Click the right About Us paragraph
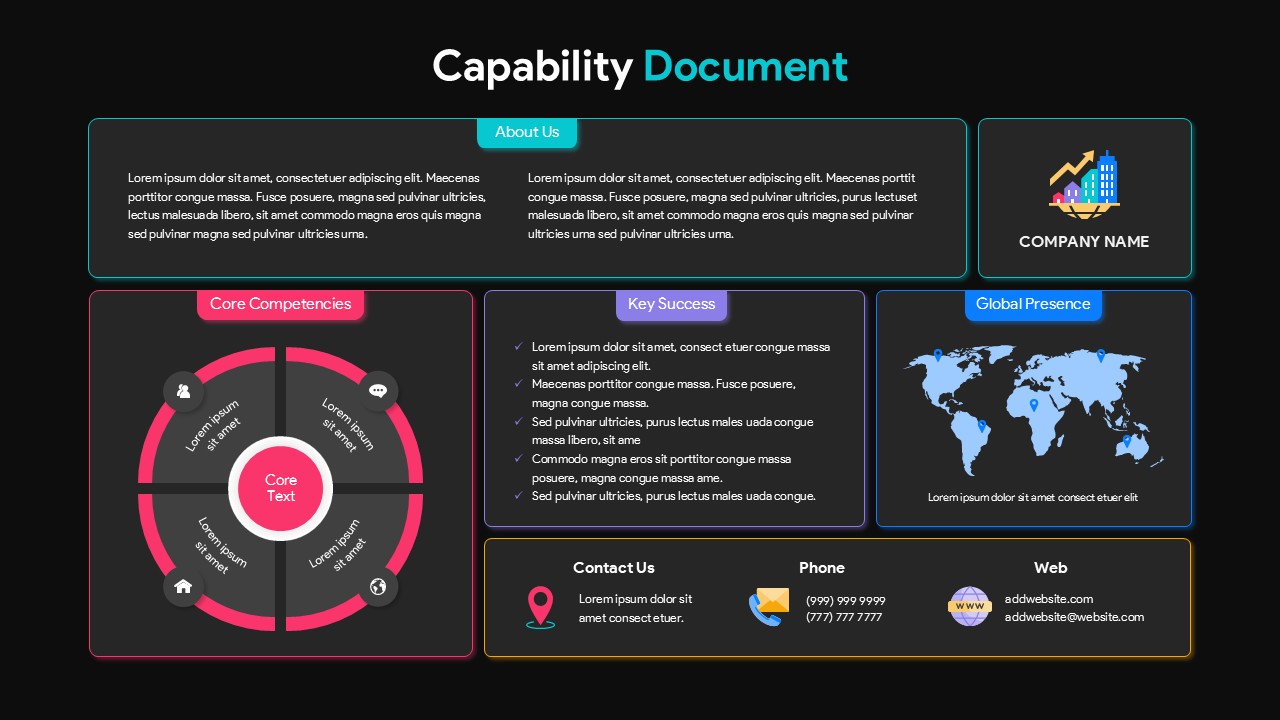 722,206
